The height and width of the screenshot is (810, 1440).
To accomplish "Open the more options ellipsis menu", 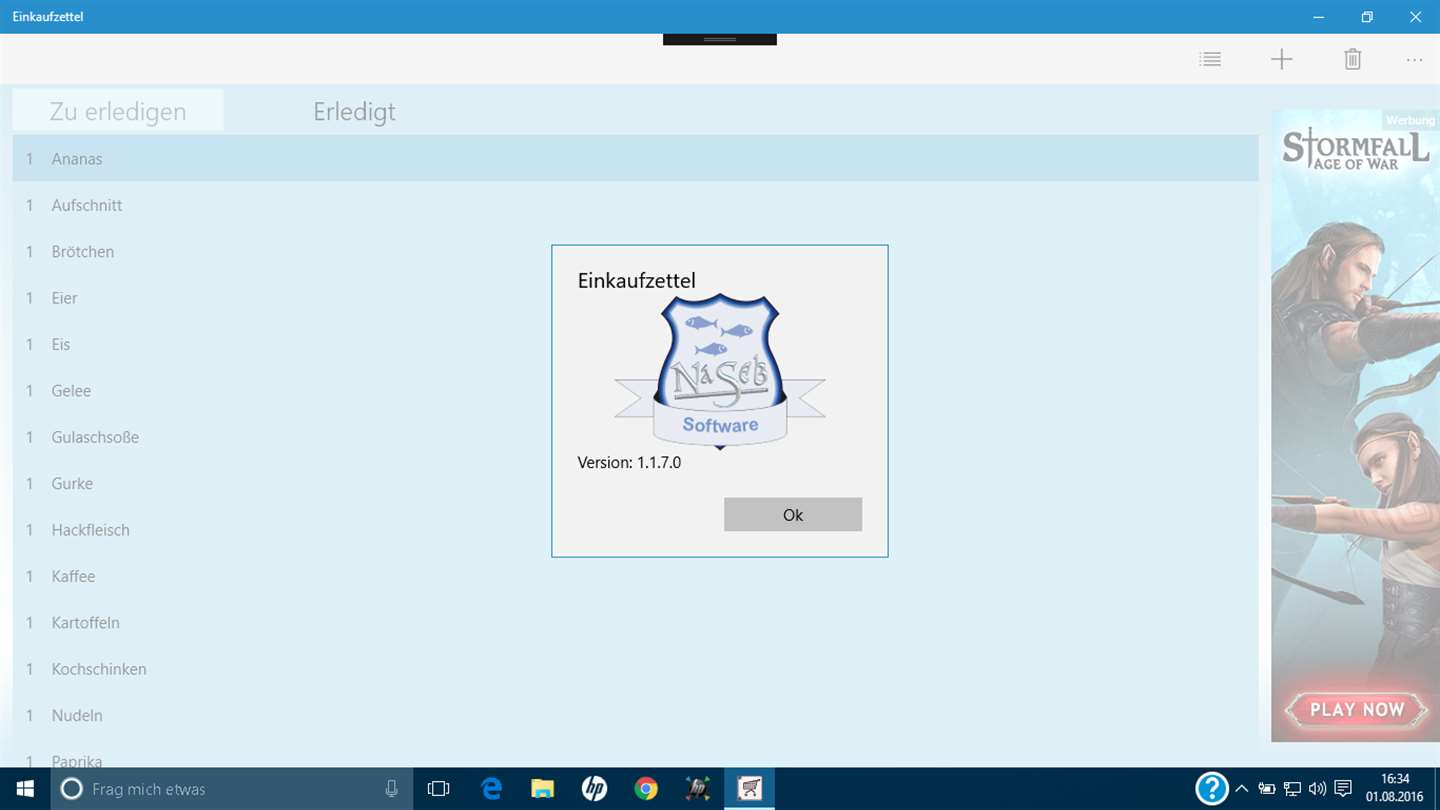I will (x=1414, y=60).
